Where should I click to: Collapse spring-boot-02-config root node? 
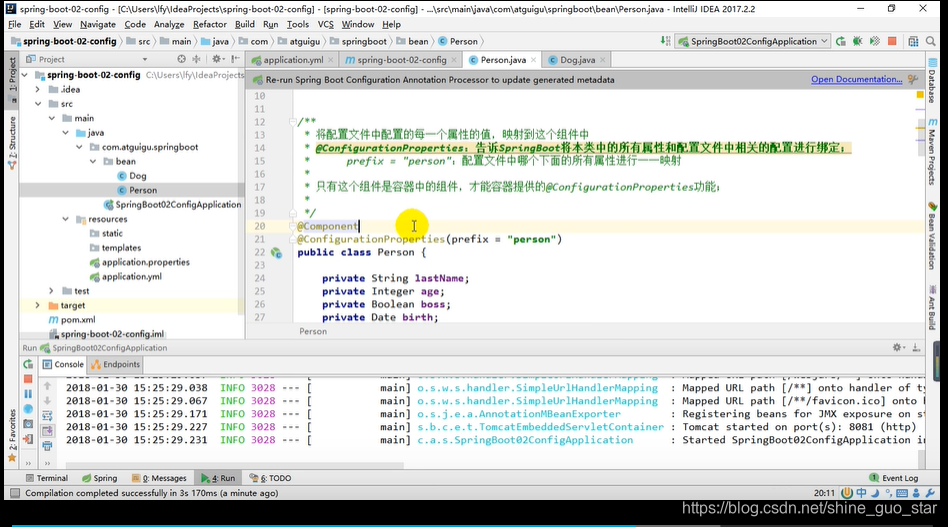25,75
